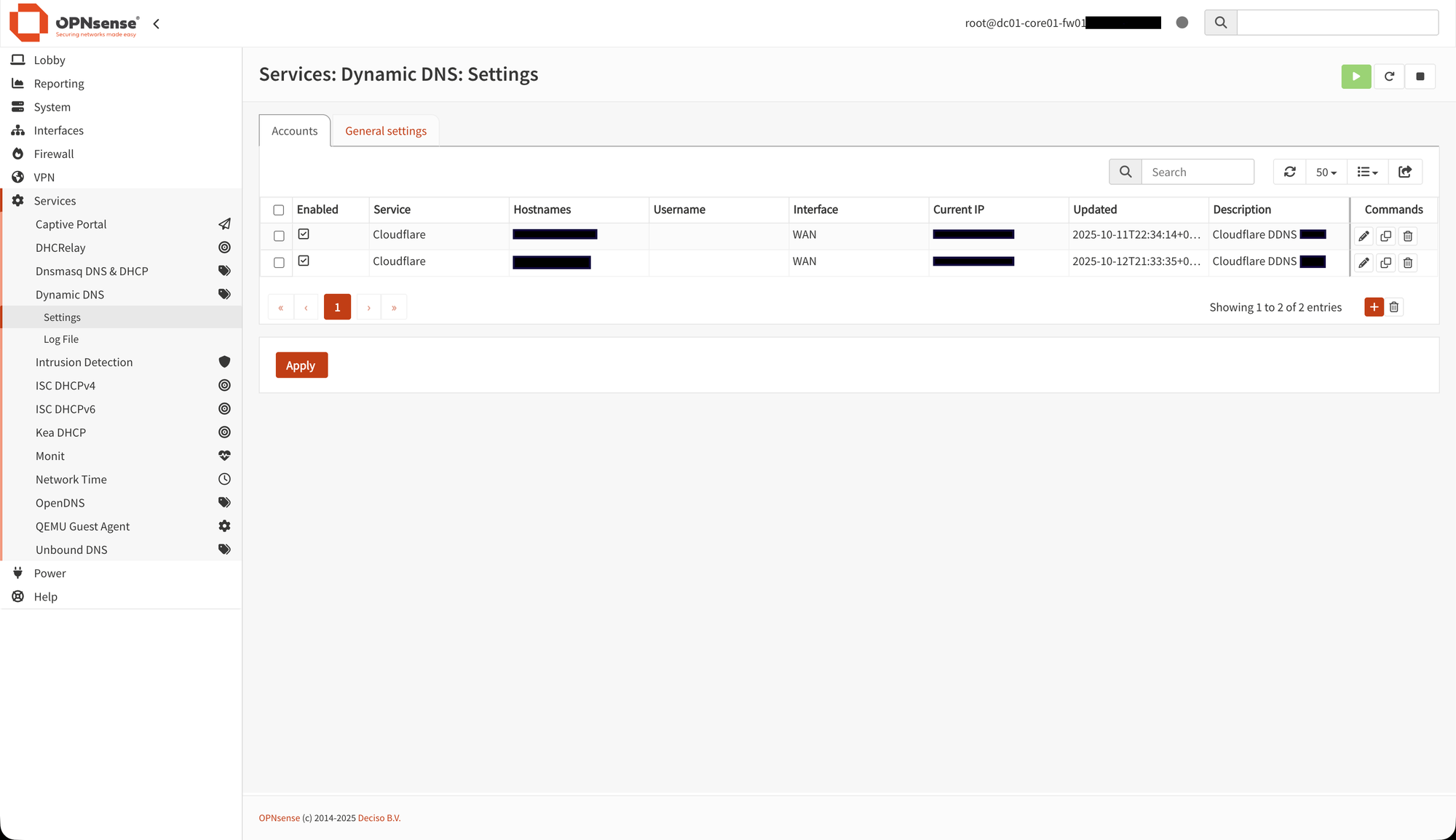Refresh the accounts table
This screenshot has height=840, width=1456.
click(x=1289, y=172)
